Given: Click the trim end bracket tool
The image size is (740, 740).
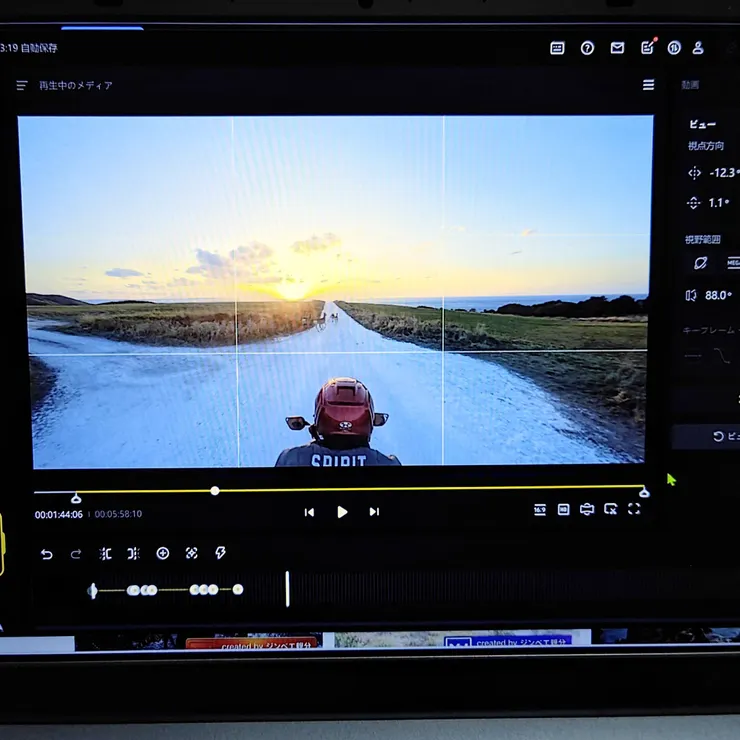Looking at the screenshot, I should [x=134, y=553].
